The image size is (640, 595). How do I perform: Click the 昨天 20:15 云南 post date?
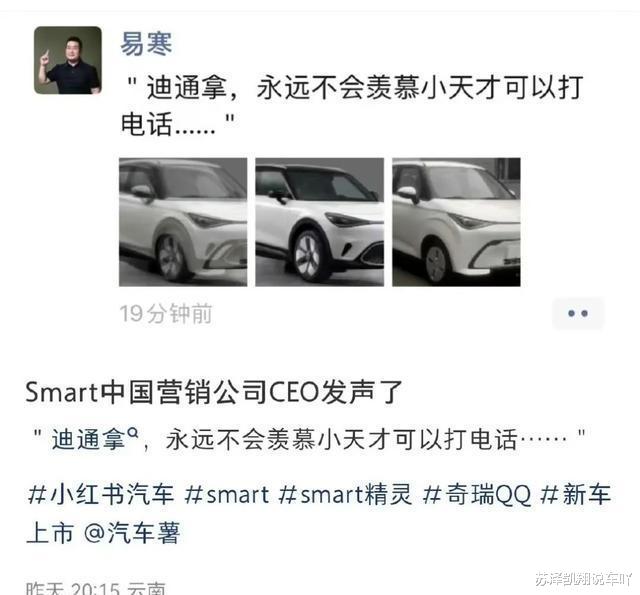(96, 588)
